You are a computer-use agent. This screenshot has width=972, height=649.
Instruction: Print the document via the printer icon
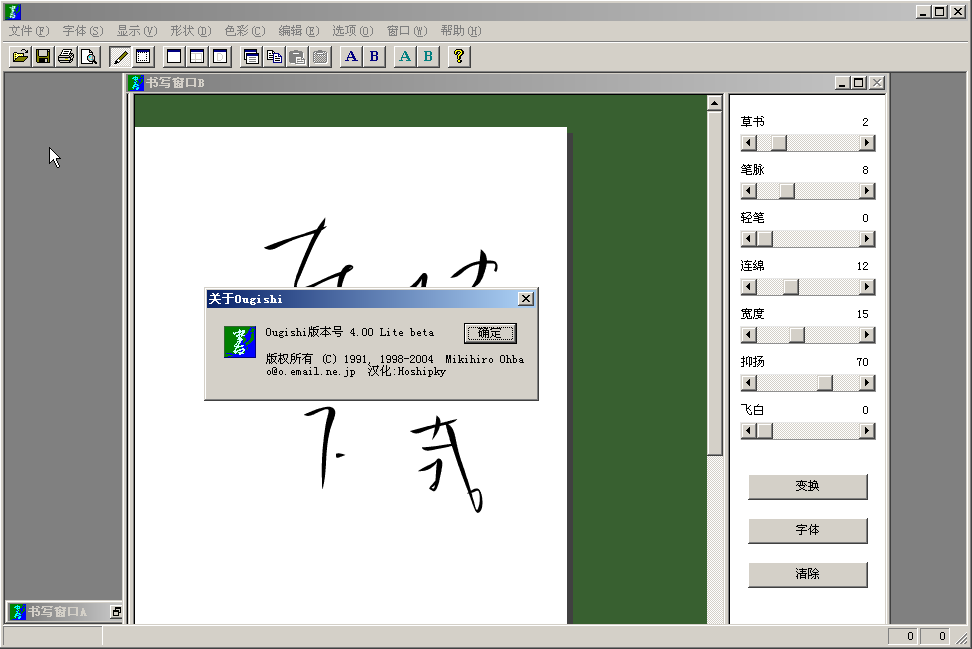pos(66,57)
